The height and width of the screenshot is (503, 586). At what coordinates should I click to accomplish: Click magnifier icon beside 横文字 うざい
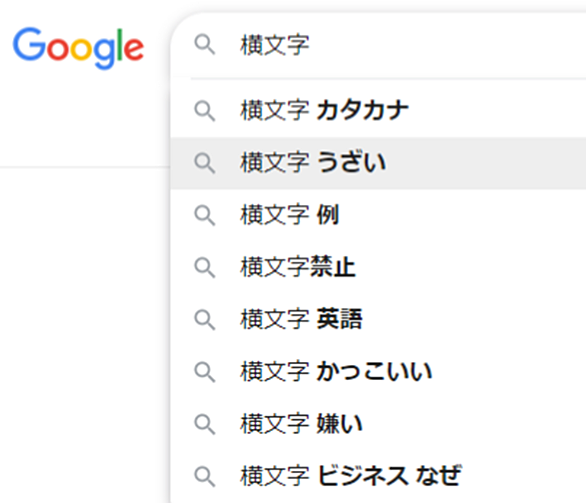click(x=205, y=163)
